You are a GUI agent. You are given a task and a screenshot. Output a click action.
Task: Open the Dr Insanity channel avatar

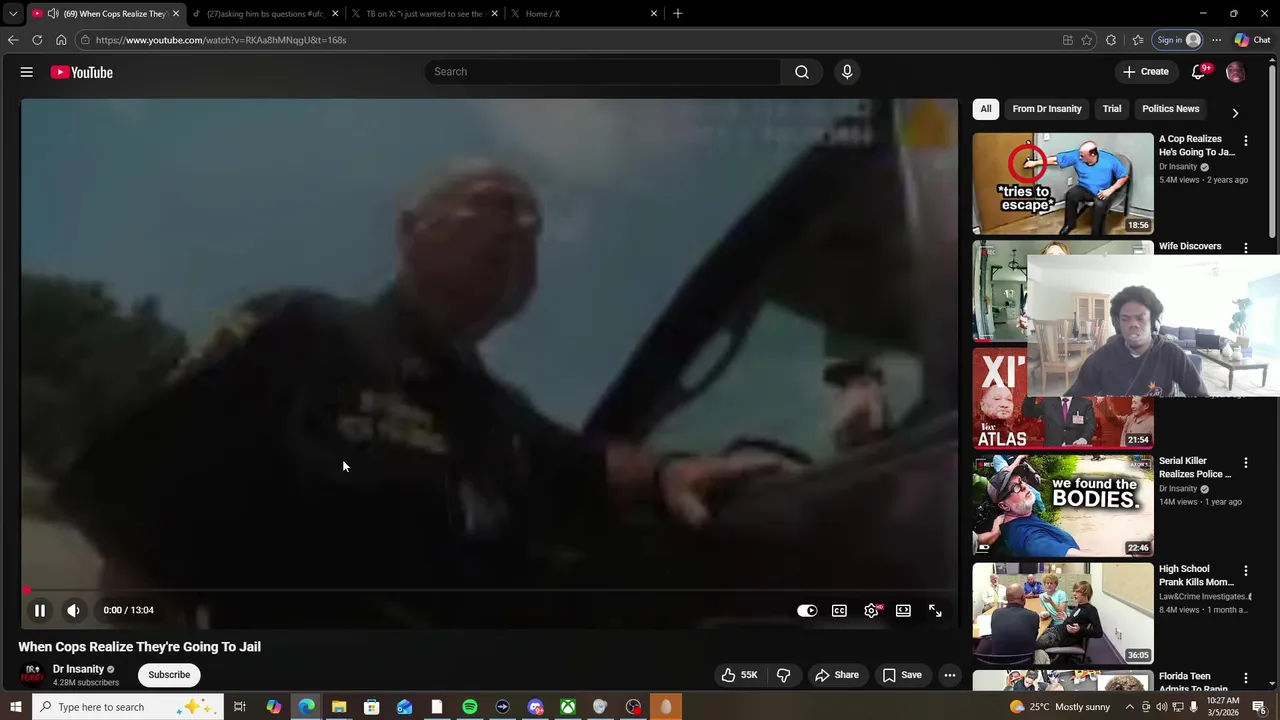[32, 674]
